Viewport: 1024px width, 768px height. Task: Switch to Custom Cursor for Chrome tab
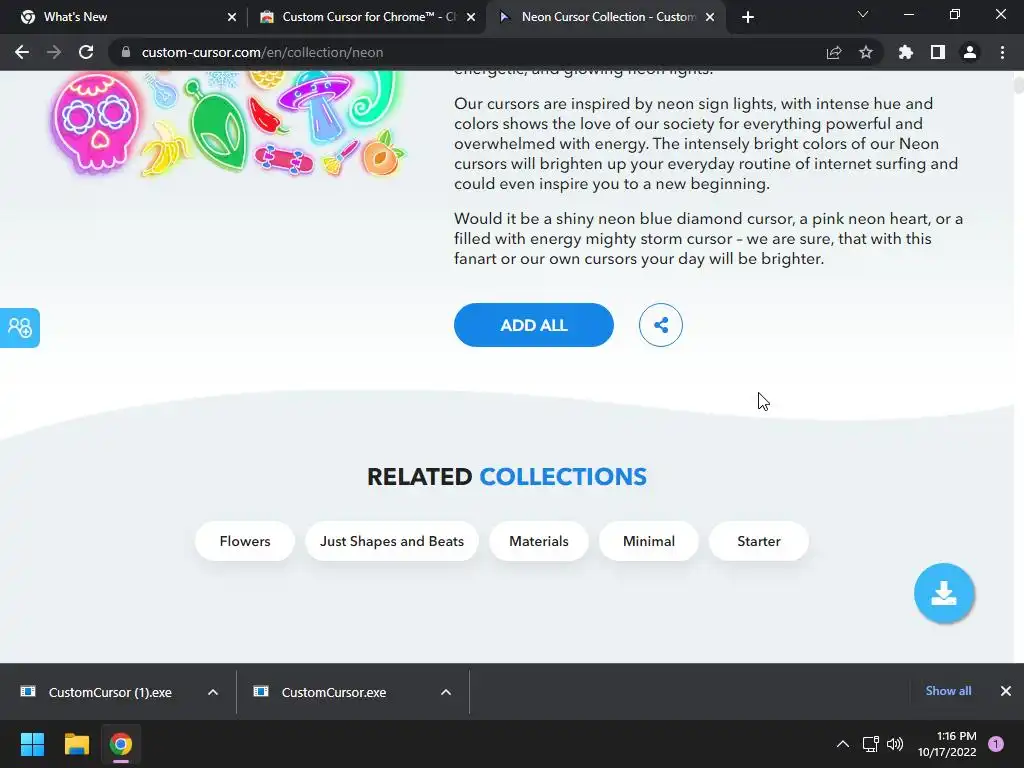click(x=369, y=17)
